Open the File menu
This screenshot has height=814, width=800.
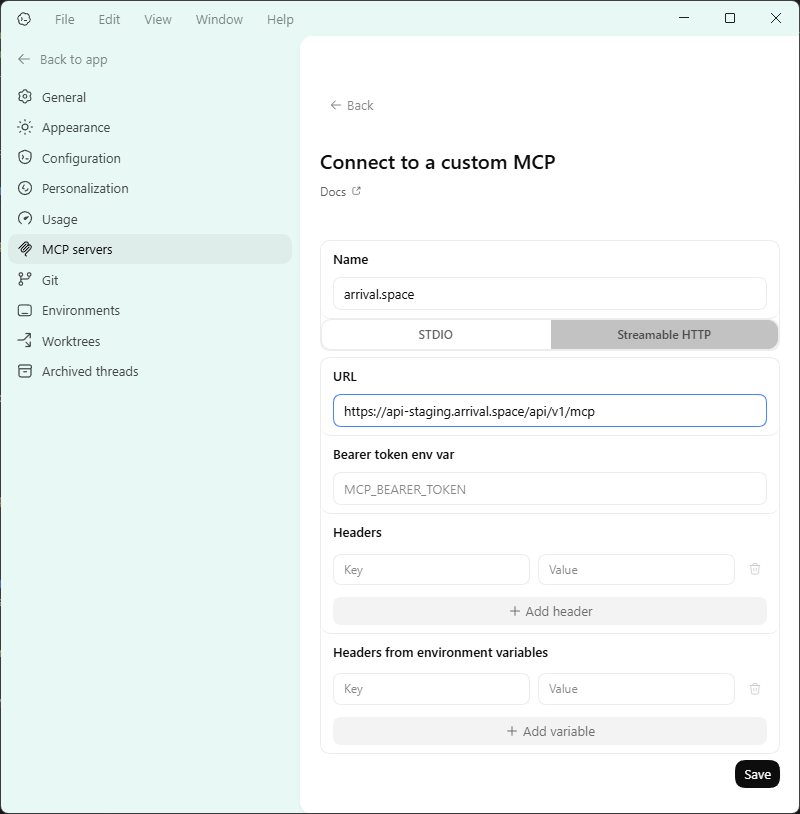64,19
